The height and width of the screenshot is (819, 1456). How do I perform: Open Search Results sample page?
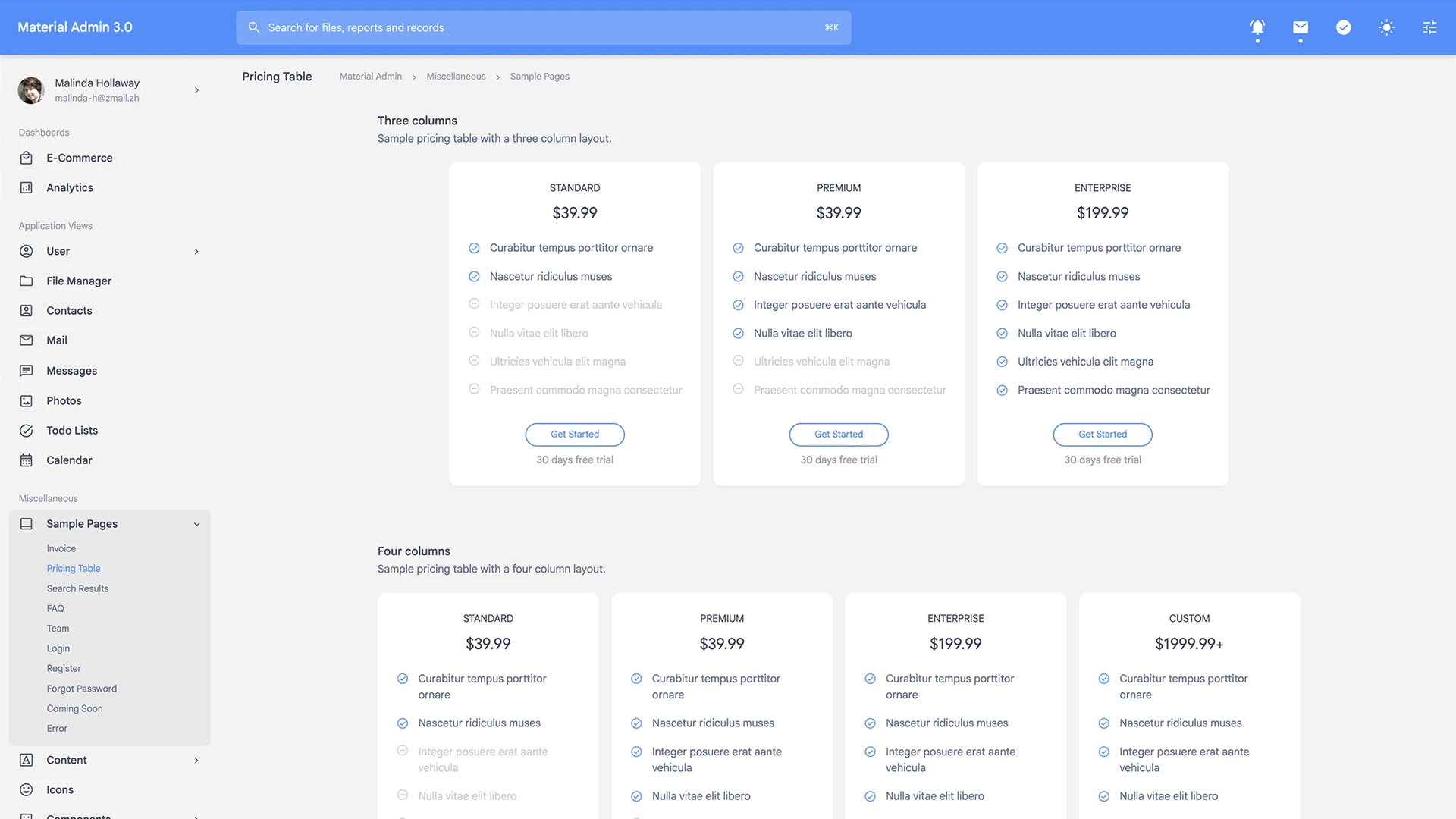[77, 588]
